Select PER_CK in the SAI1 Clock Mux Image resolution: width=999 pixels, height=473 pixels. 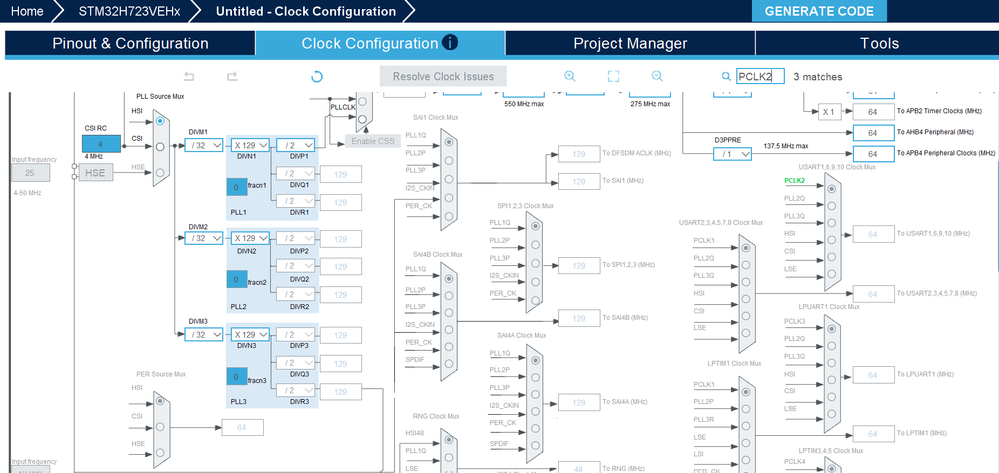pos(449,216)
